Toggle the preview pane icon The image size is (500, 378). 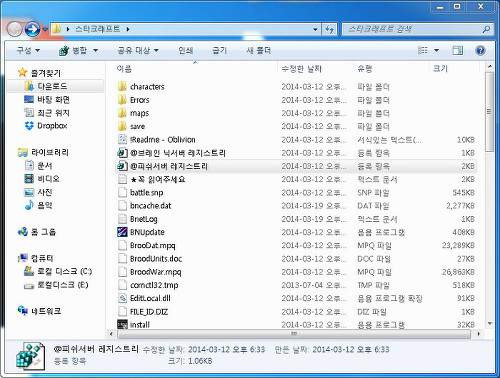(458, 51)
